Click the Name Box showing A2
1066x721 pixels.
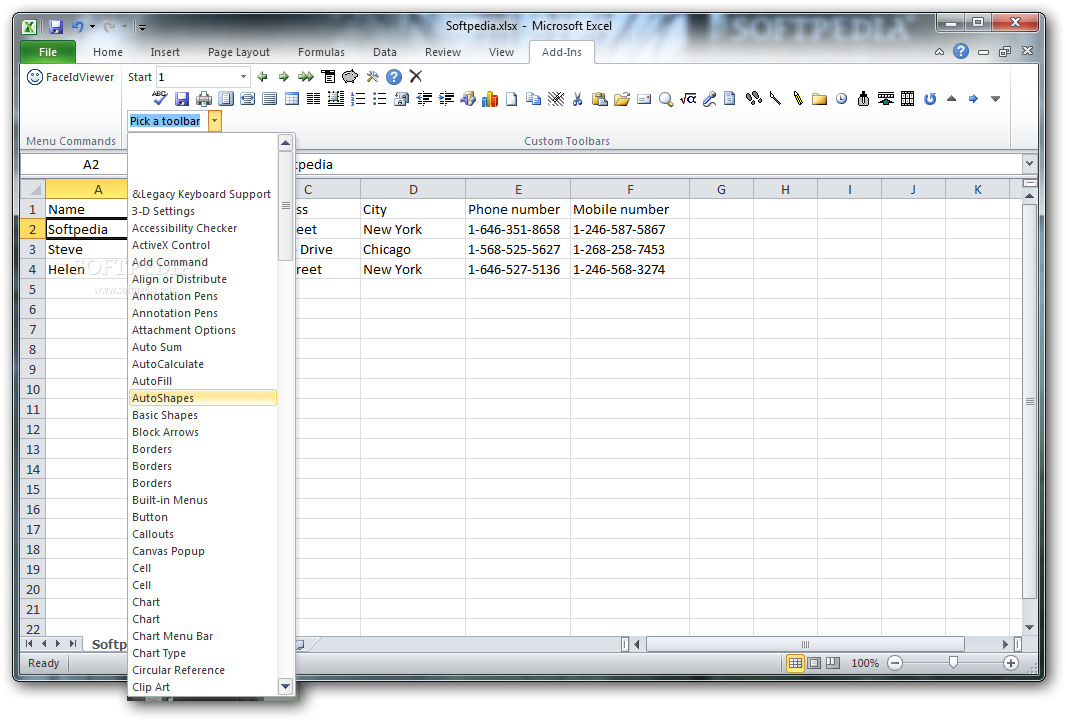pos(75,164)
